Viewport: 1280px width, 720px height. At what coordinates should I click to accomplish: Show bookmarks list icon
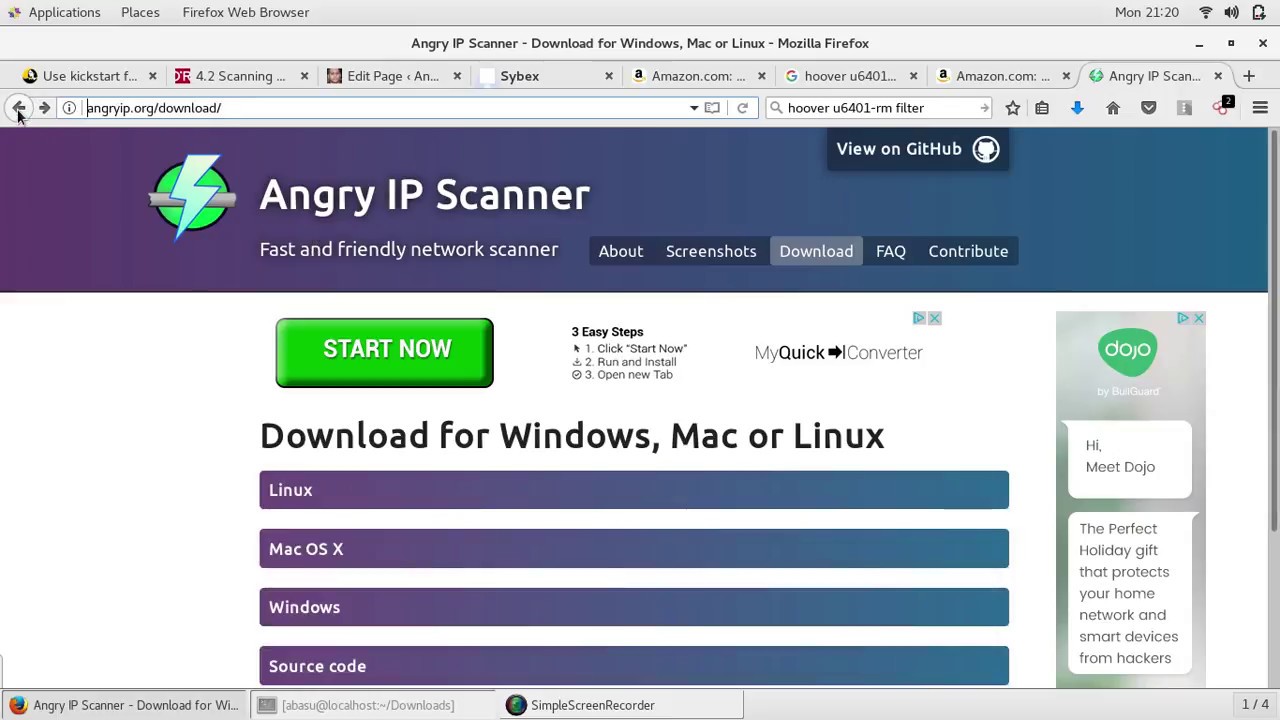coord(1042,108)
